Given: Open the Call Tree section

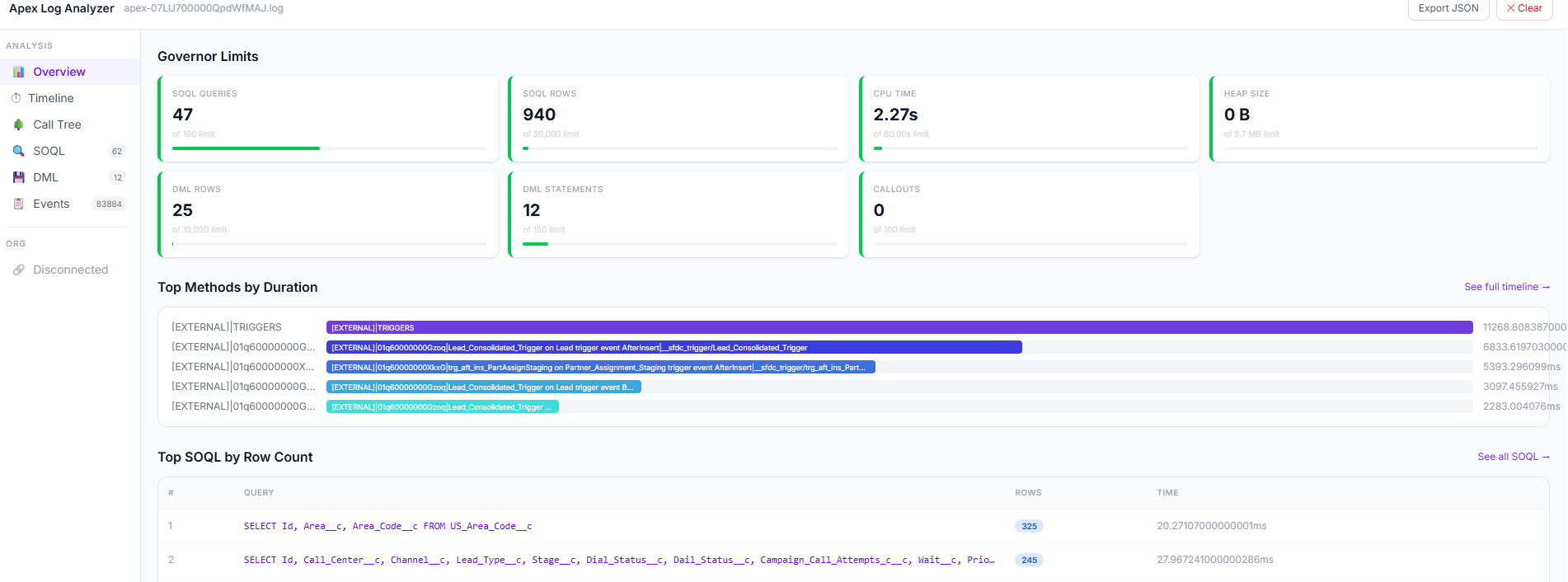Looking at the screenshot, I should 70,124.
